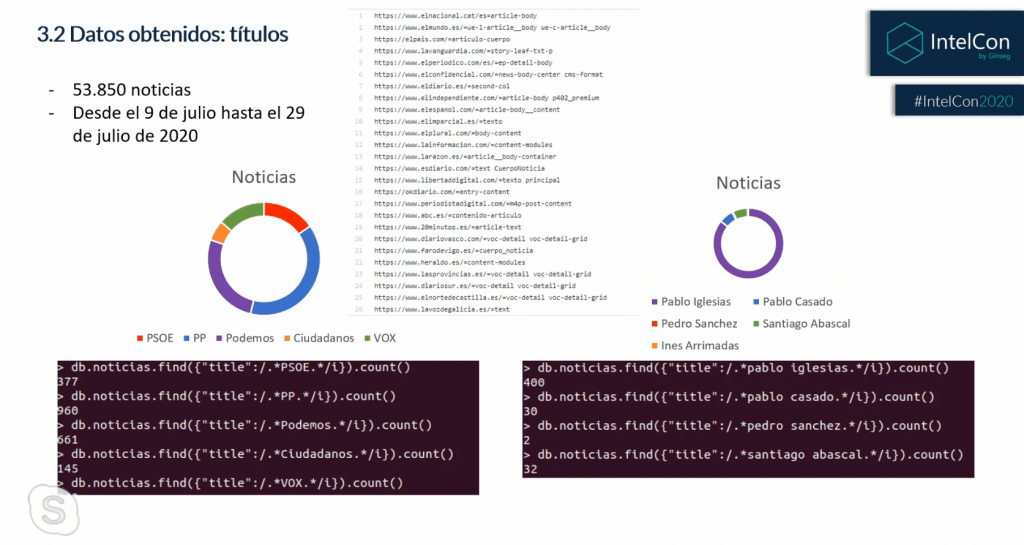Screen dimensions: 1024x545
Task: Open the heraldo.es URL line
Action: (449, 262)
